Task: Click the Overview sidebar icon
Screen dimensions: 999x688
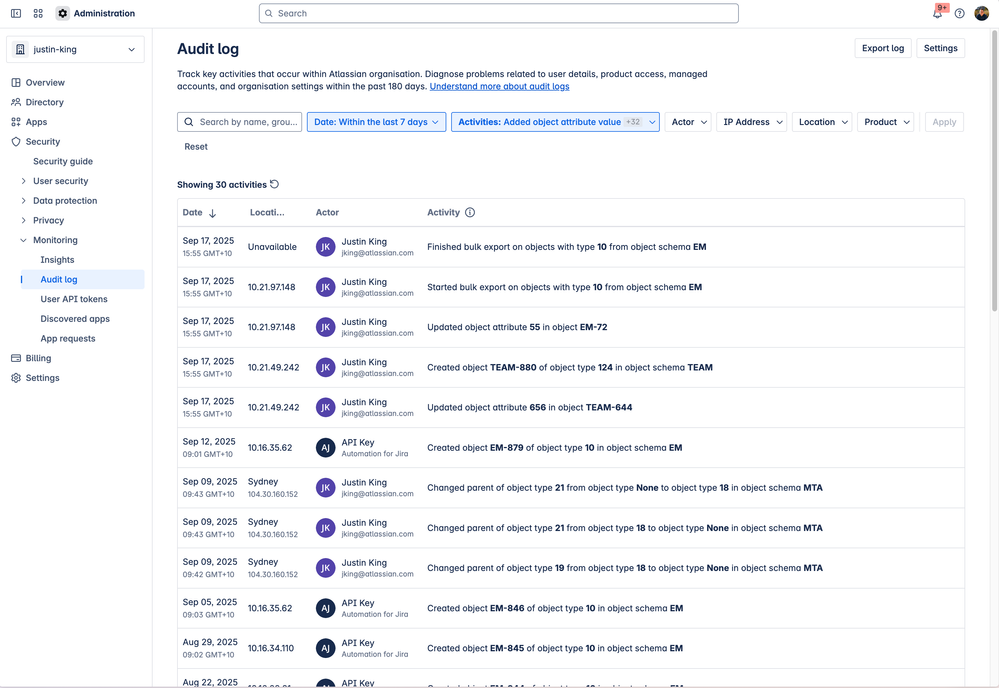Action: 16,82
